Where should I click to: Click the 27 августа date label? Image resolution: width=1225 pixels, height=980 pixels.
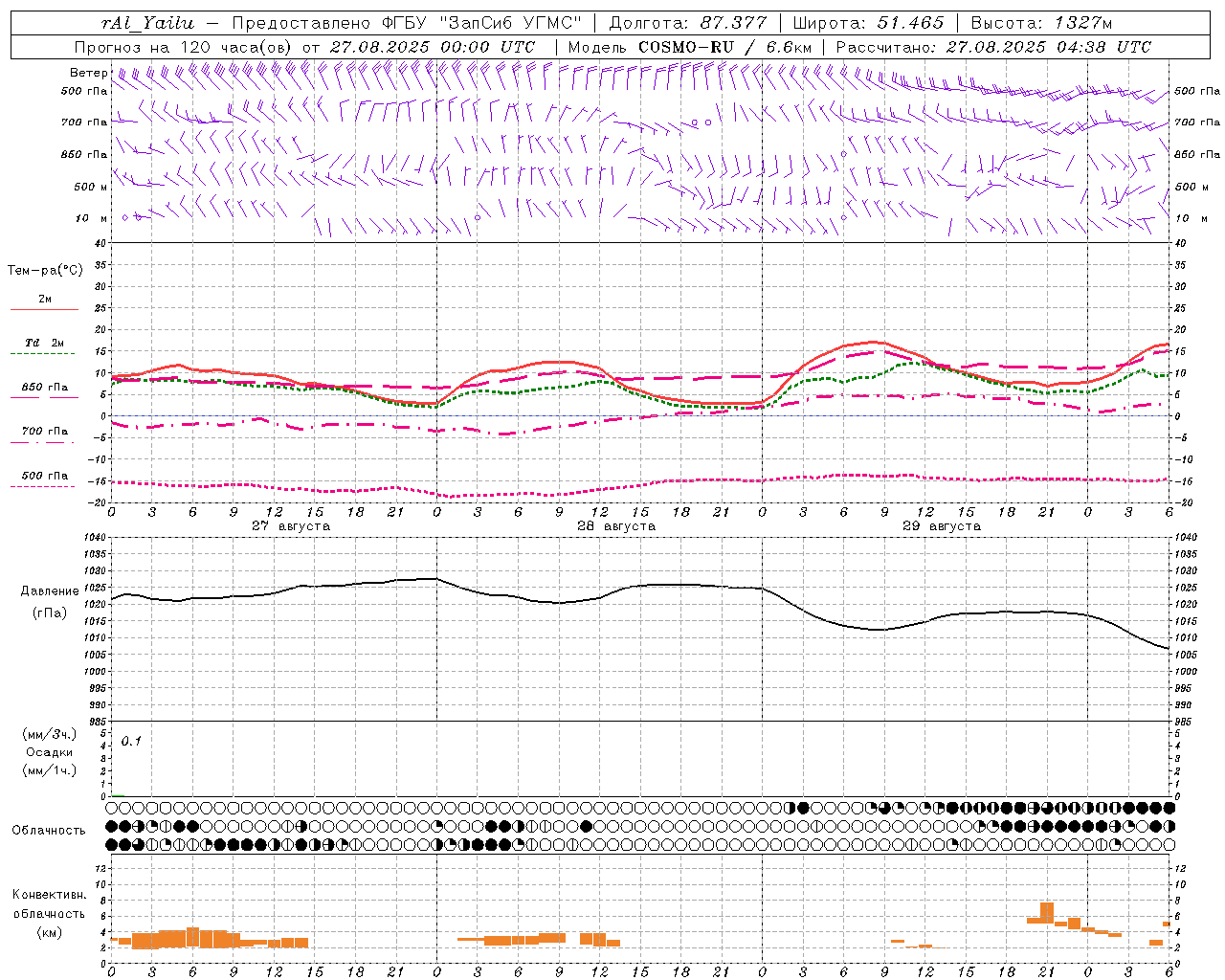(291, 526)
